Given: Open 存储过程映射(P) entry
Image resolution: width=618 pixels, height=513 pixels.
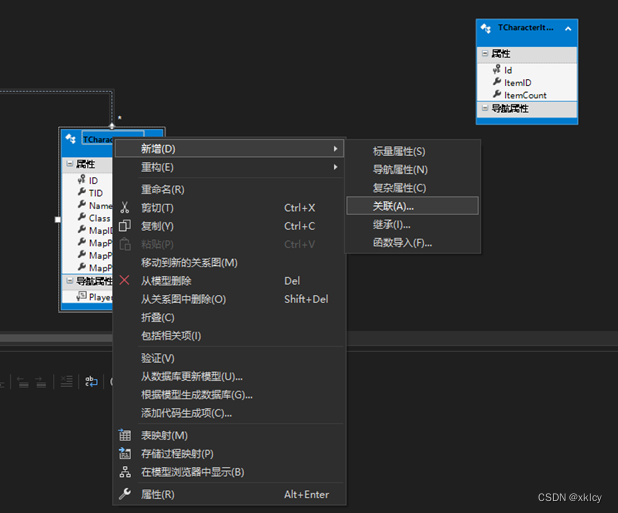Looking at the screenshot, I should click(229, 454).
